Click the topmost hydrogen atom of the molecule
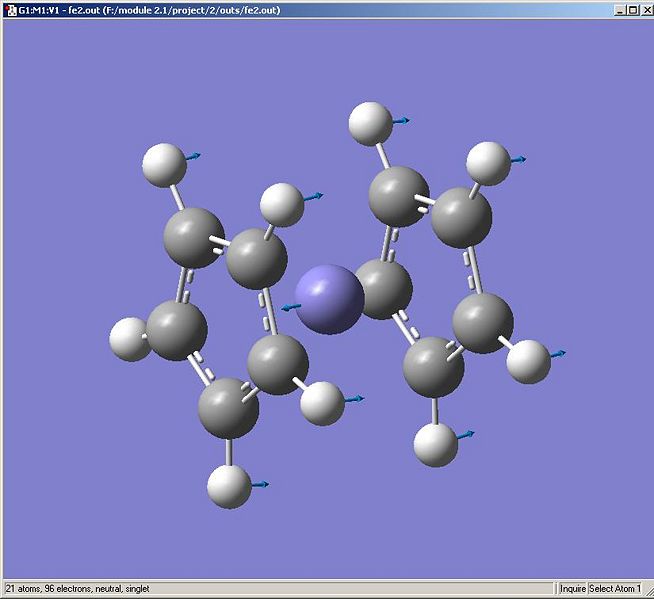Viewport: 654px width, 599px height. click(370, 124)
